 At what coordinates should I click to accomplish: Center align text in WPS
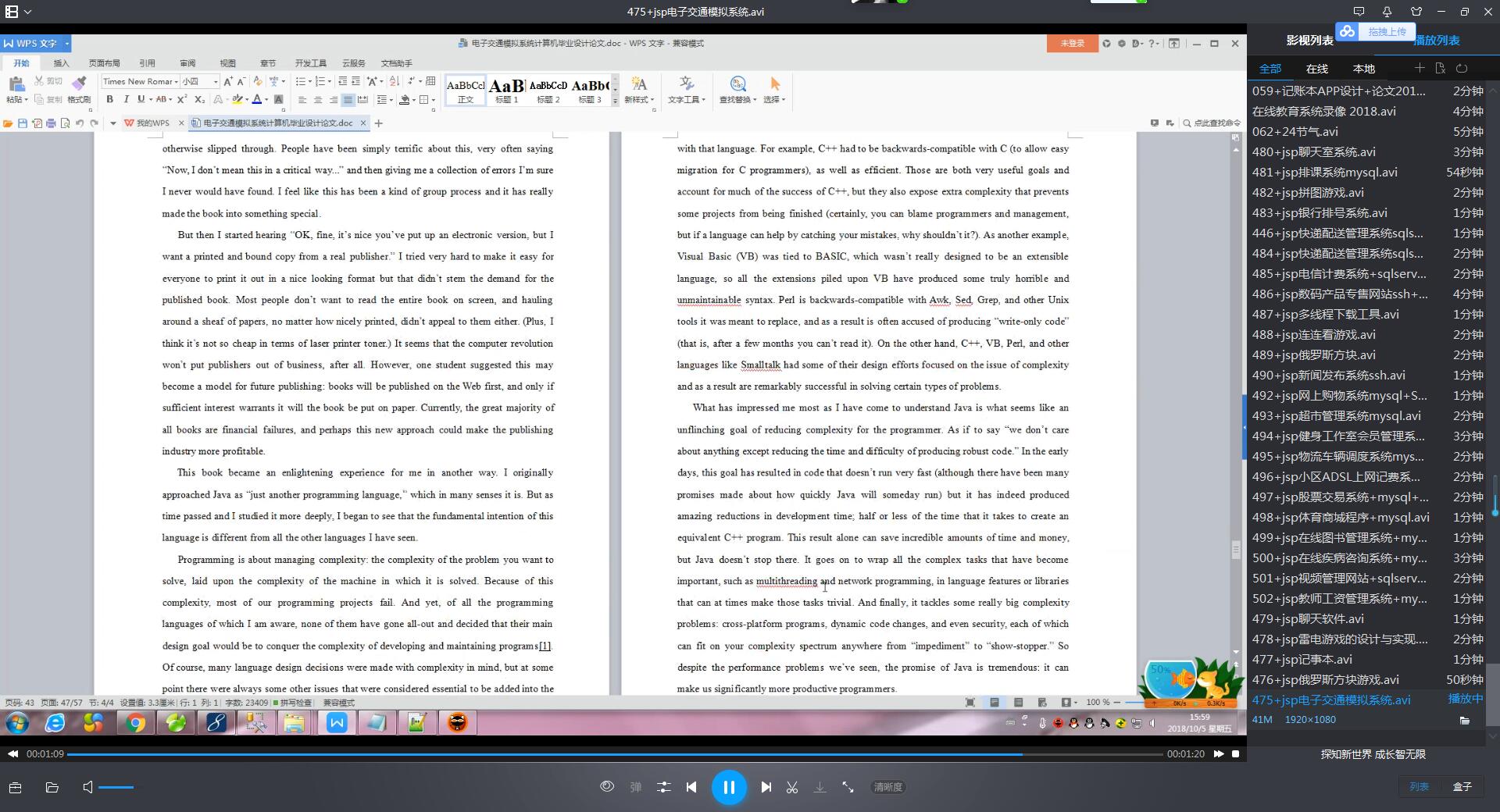pos(318,100)
